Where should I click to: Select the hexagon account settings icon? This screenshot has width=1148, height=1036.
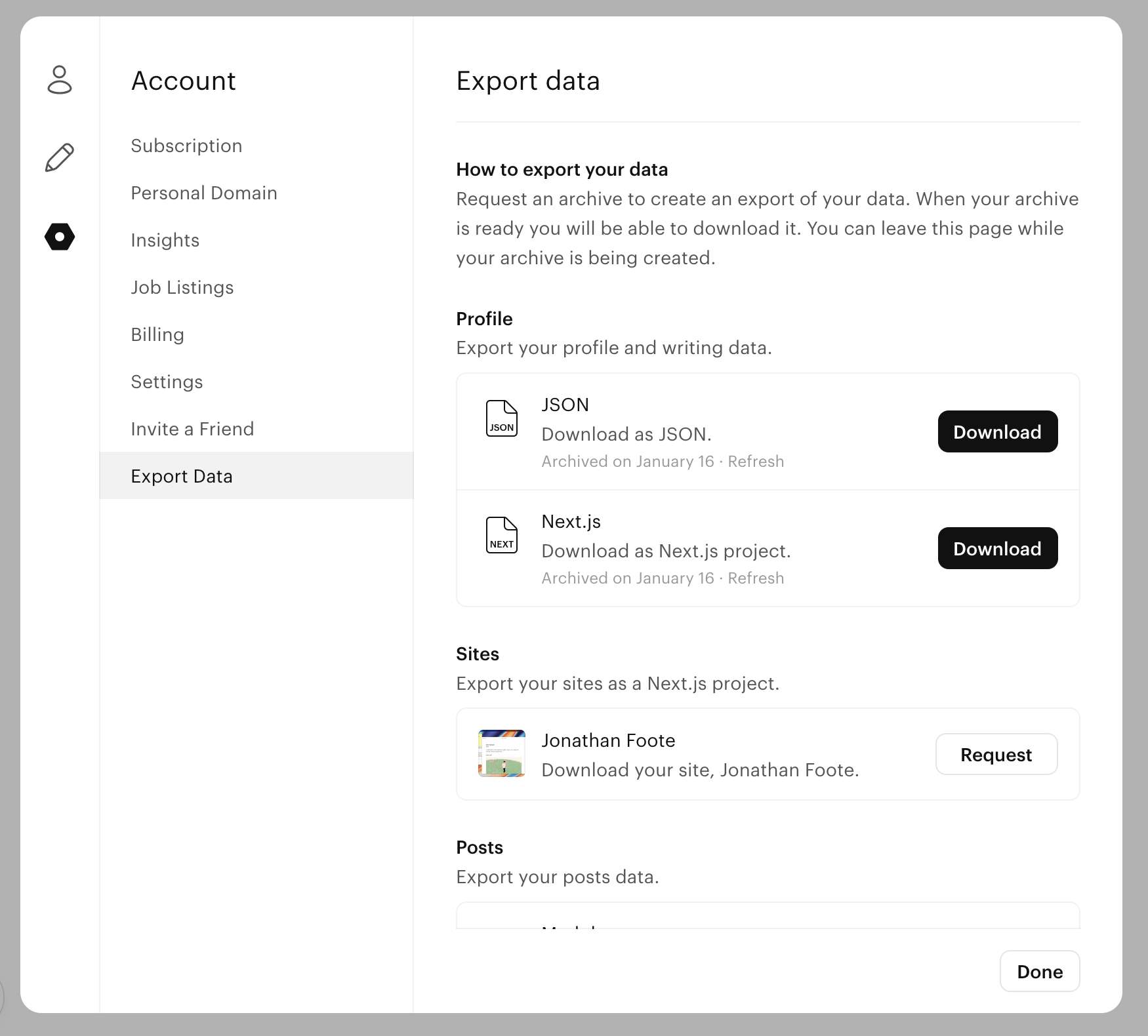(60, 237)
